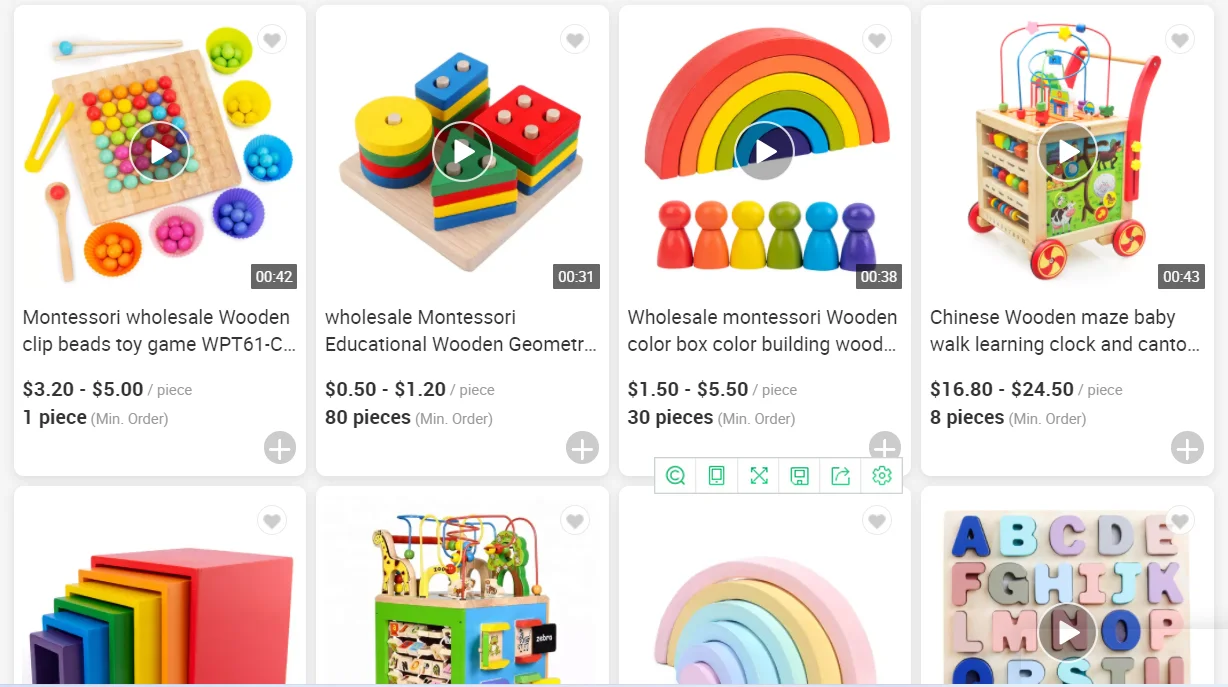Screen dimensions: 1228x687
Task: Add the geometric blocks product via plus icon
Action: pos(582,448)
